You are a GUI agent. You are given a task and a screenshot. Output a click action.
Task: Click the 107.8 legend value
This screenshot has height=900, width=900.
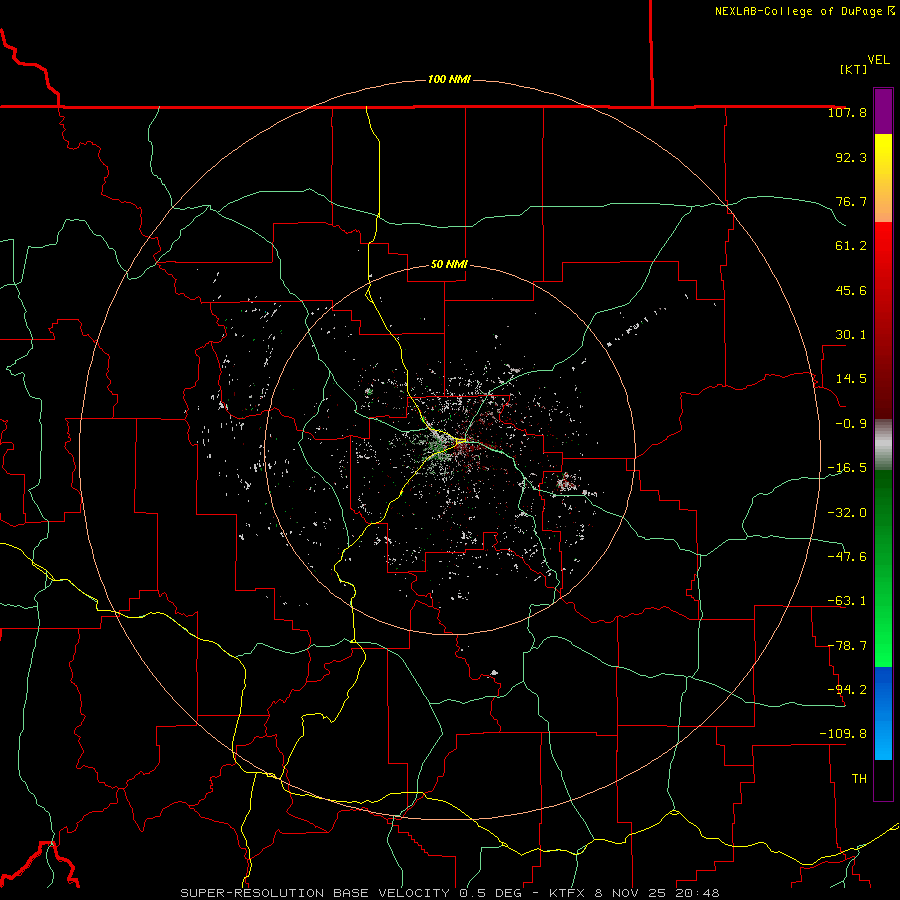(847, 112)
